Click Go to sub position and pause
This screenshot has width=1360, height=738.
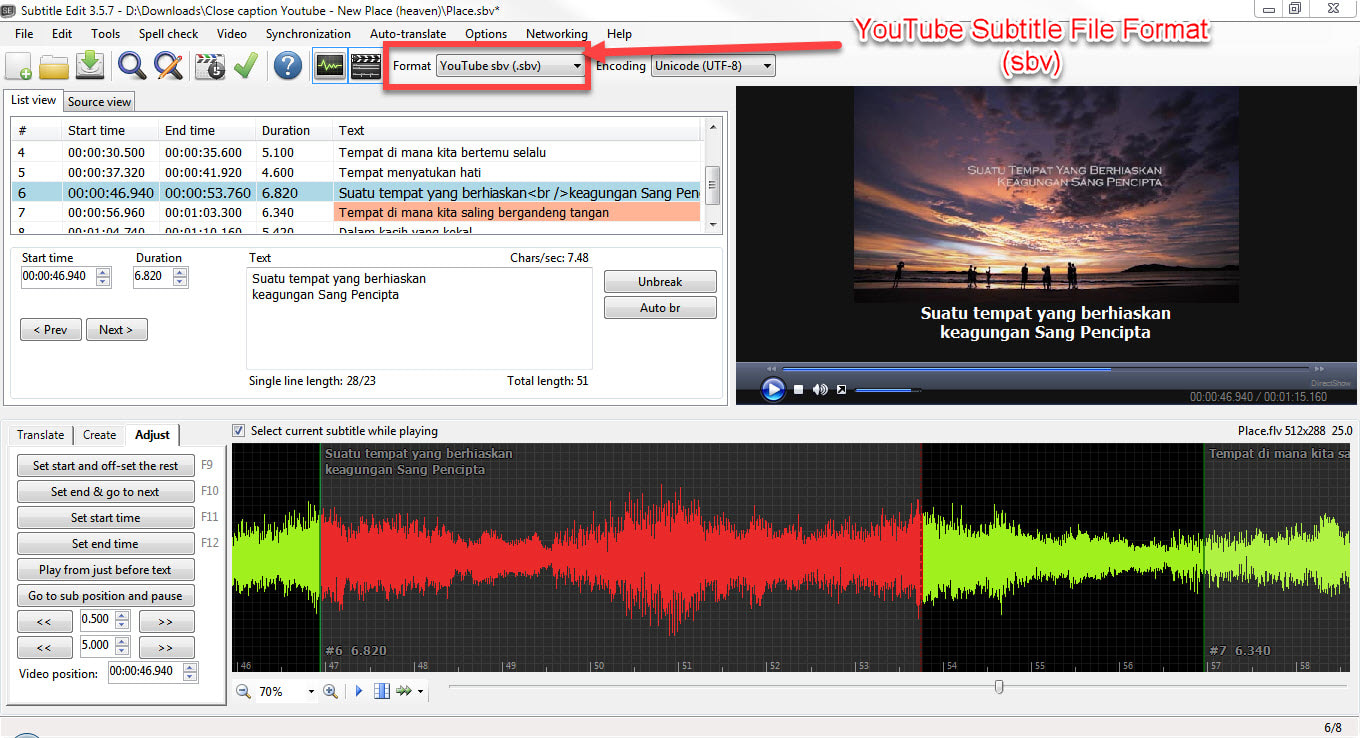[105, 595]
